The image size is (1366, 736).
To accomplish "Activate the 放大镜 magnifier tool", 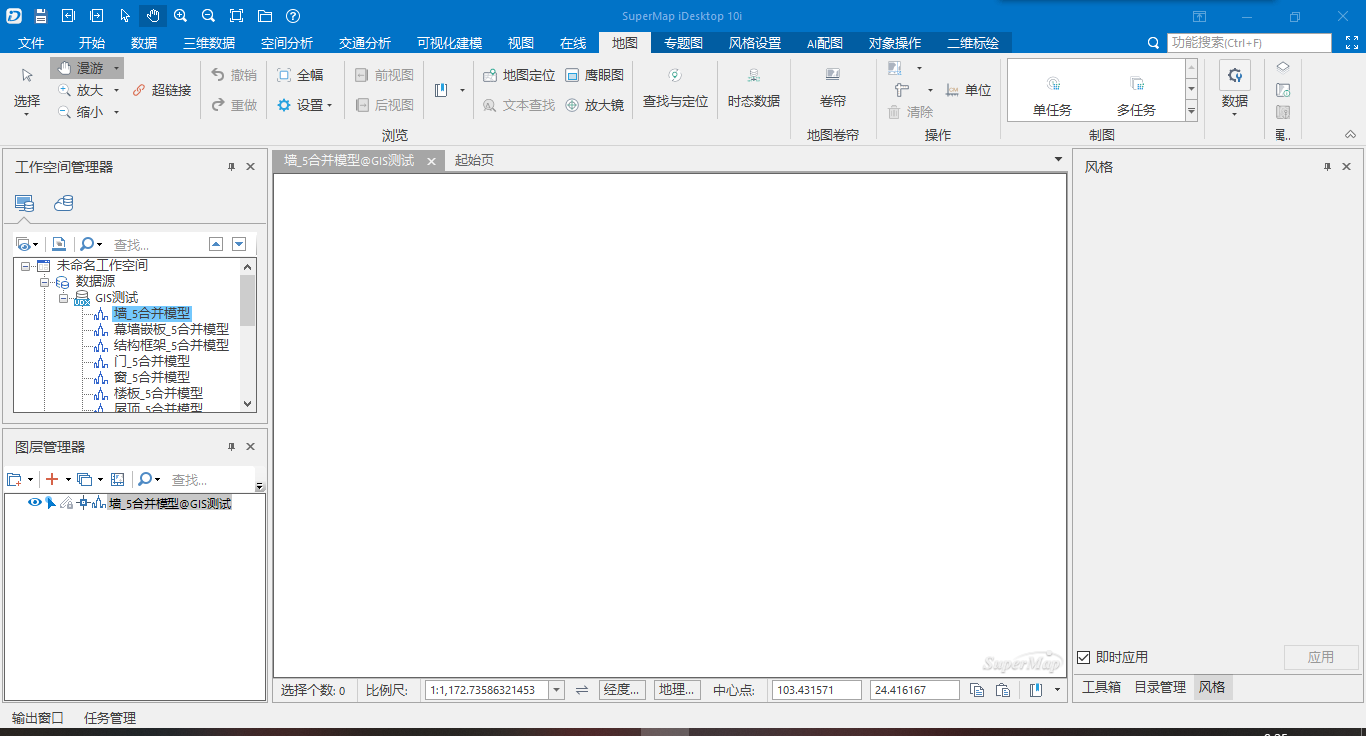I will tap(594, 105).
